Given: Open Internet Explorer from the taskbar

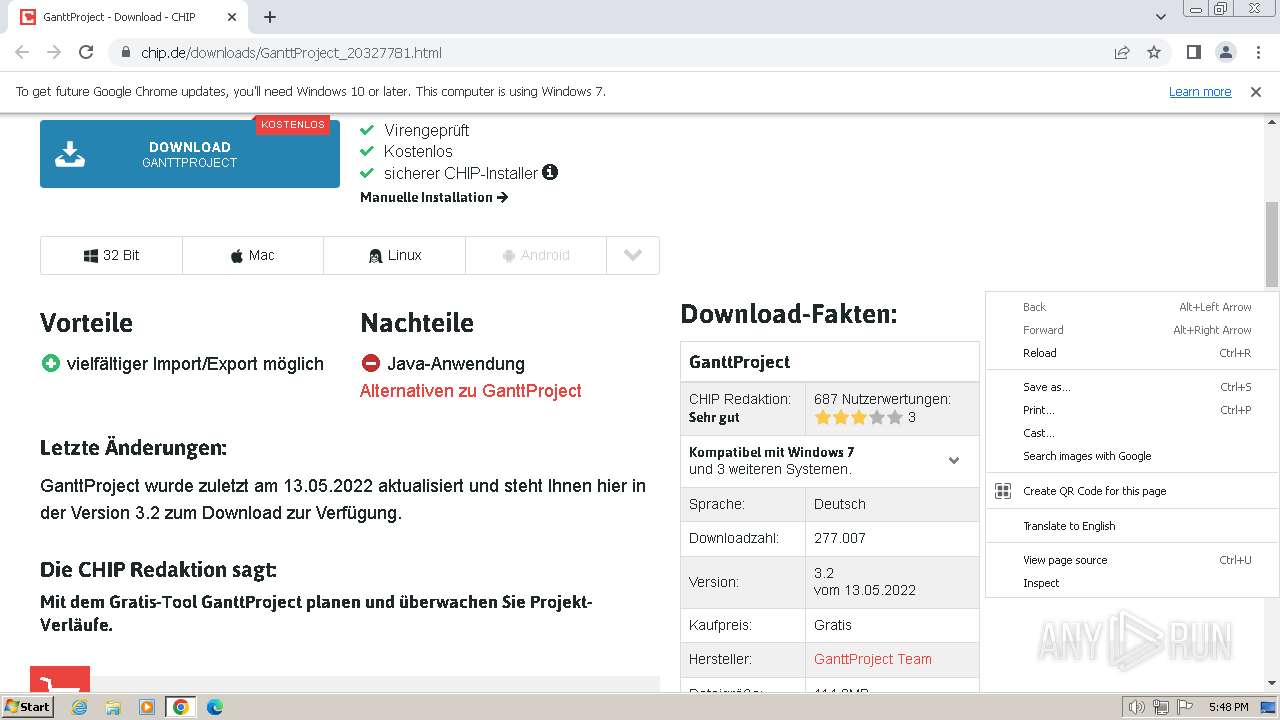Looking at the screenshot, I should [x=79, y=707].
